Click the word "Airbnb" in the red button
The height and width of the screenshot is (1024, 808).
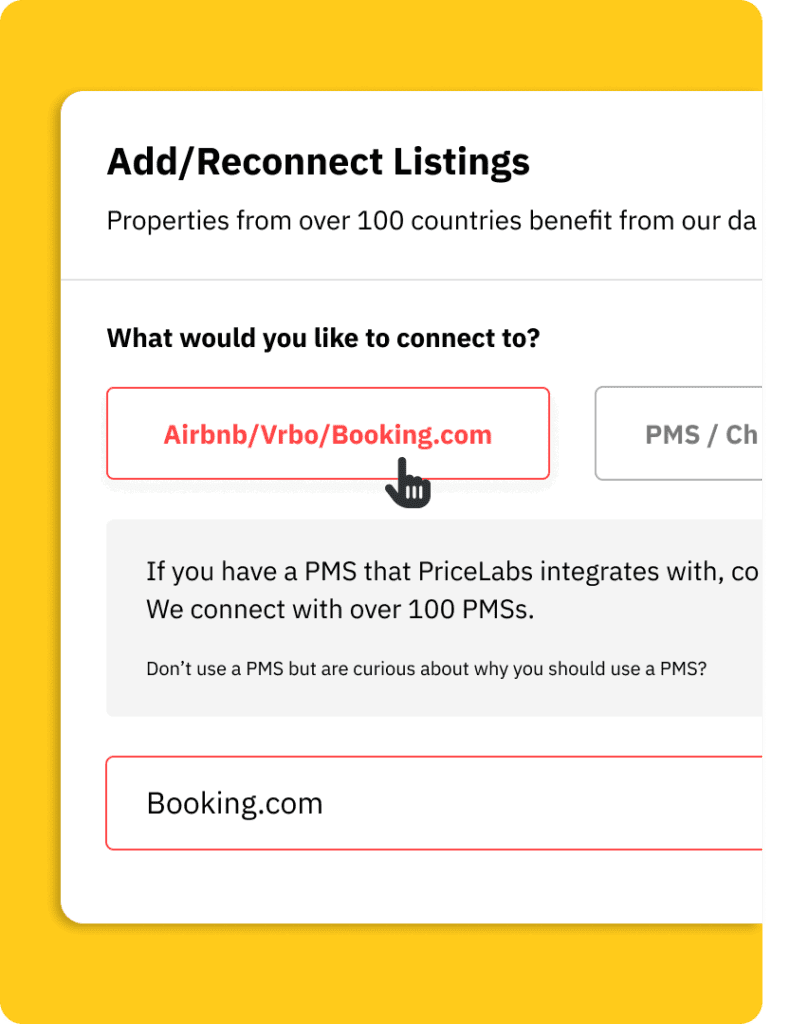(204, 435)
